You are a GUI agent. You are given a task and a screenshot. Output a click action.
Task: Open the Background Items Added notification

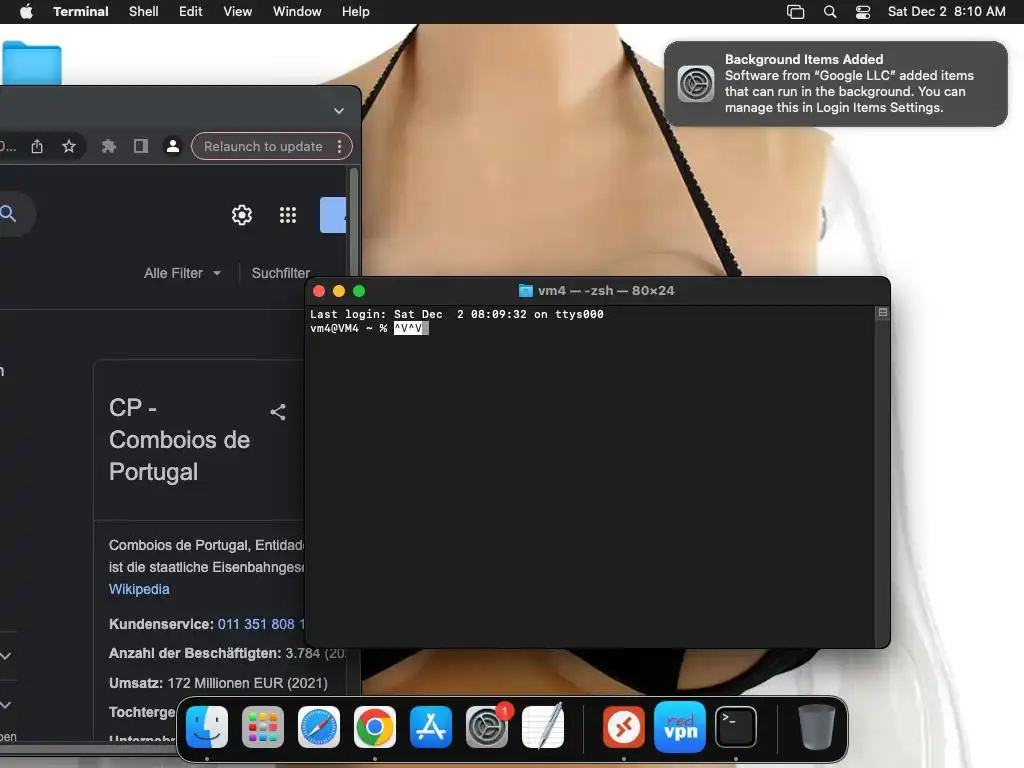point(836,84)
